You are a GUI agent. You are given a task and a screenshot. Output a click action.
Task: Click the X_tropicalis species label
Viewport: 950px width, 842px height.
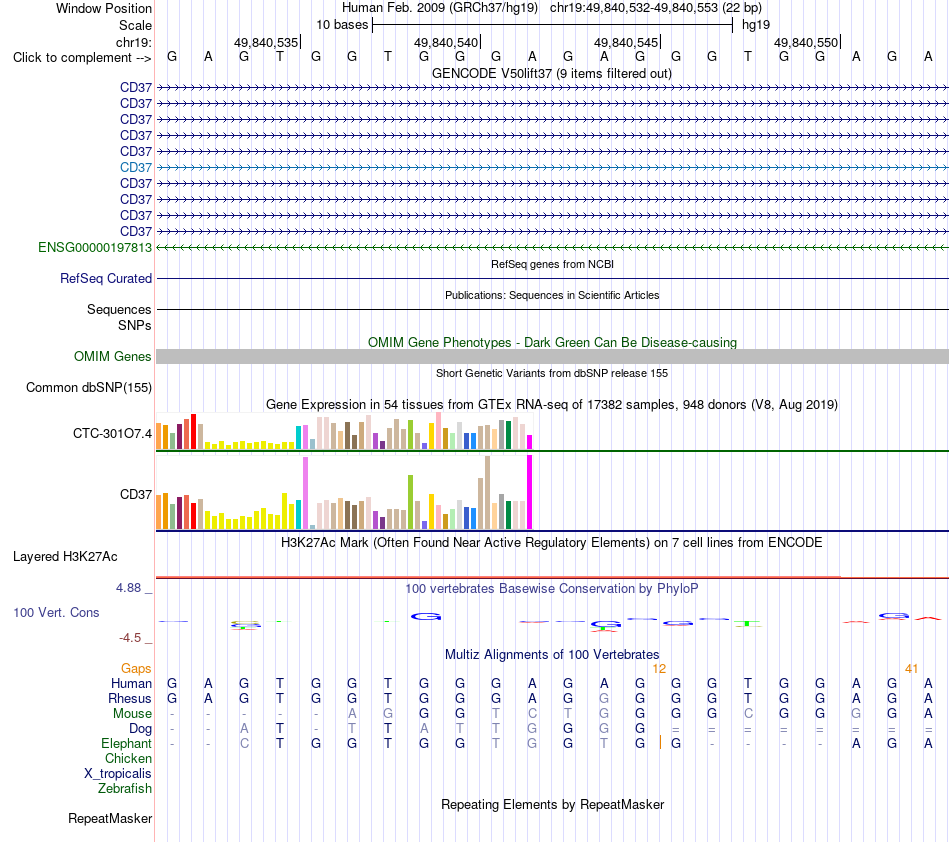pos(118,774)
